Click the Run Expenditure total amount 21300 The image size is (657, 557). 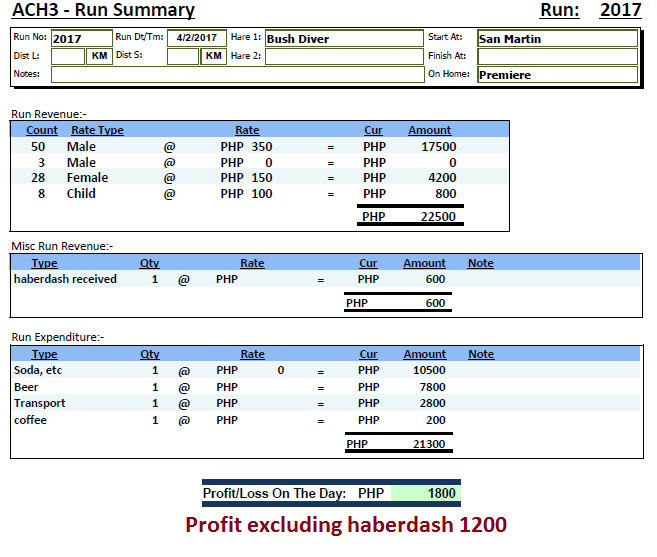point(429,444)
